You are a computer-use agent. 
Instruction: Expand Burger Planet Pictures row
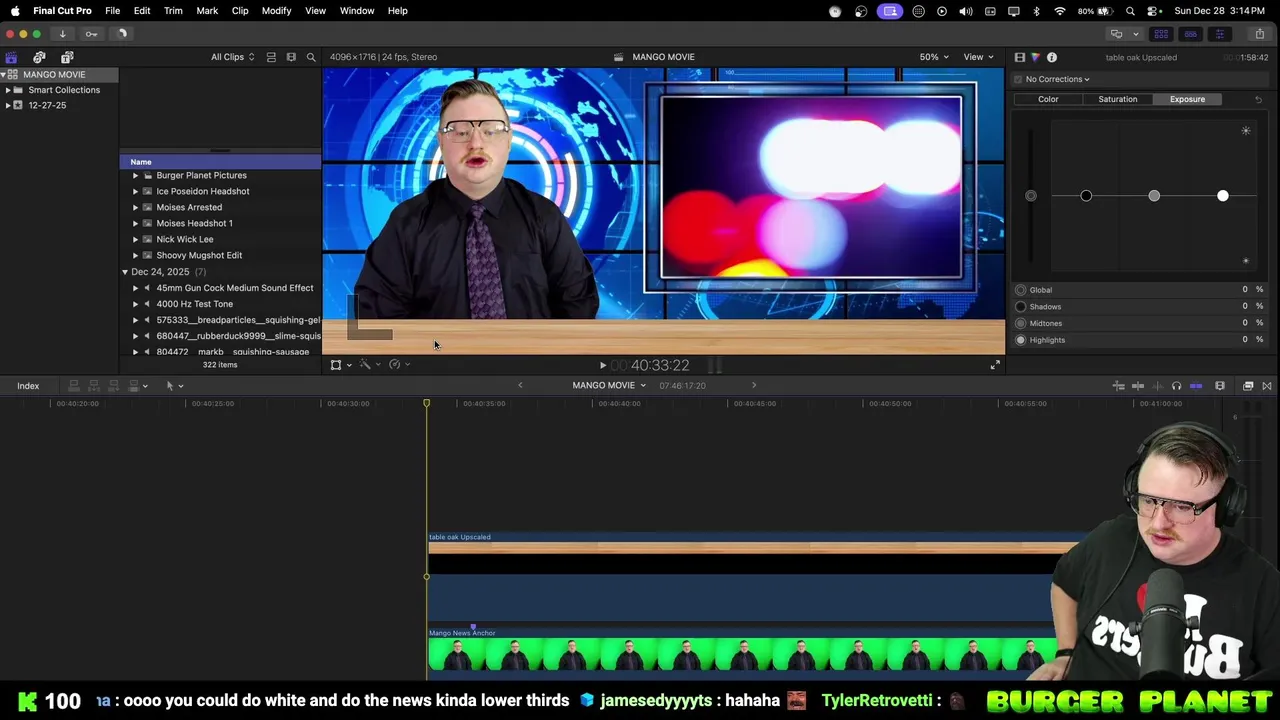(136, 175)
